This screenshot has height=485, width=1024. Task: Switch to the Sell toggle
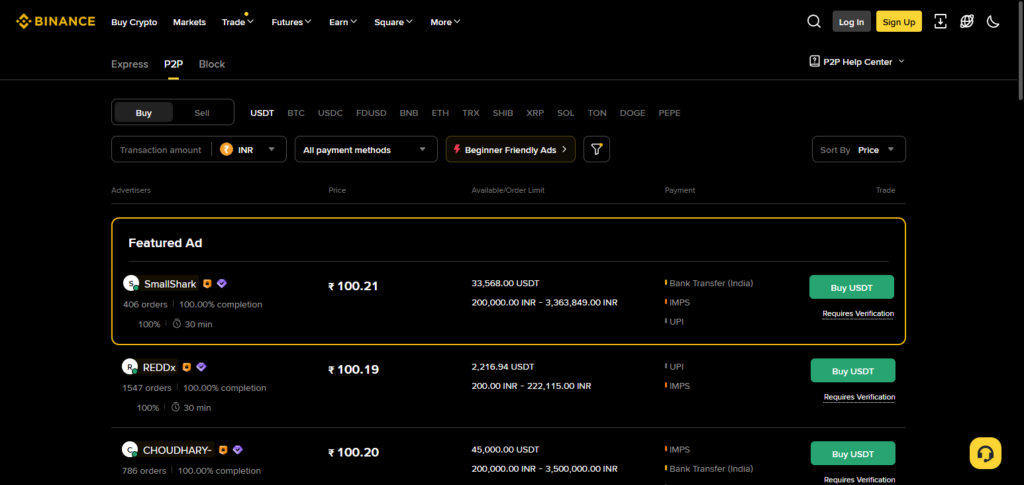202,112
